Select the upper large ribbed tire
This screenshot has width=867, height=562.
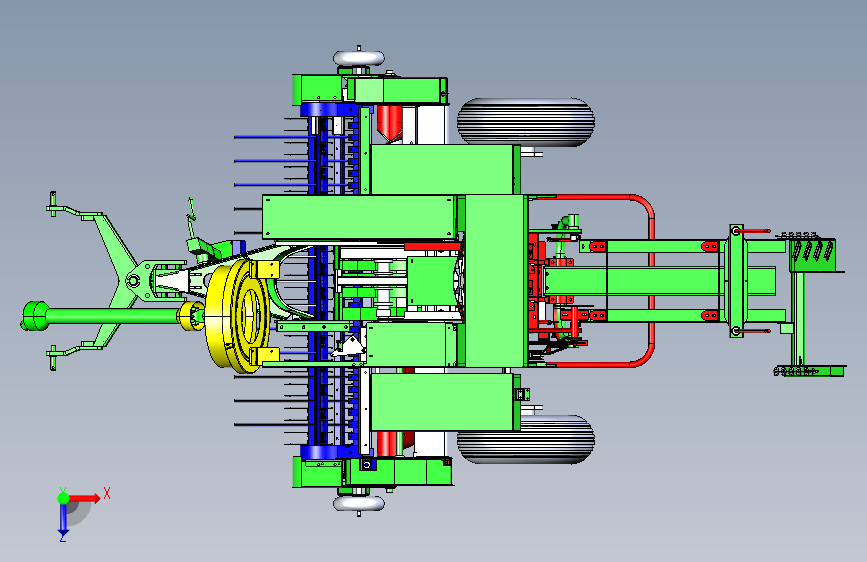click(x=525, y=123)
